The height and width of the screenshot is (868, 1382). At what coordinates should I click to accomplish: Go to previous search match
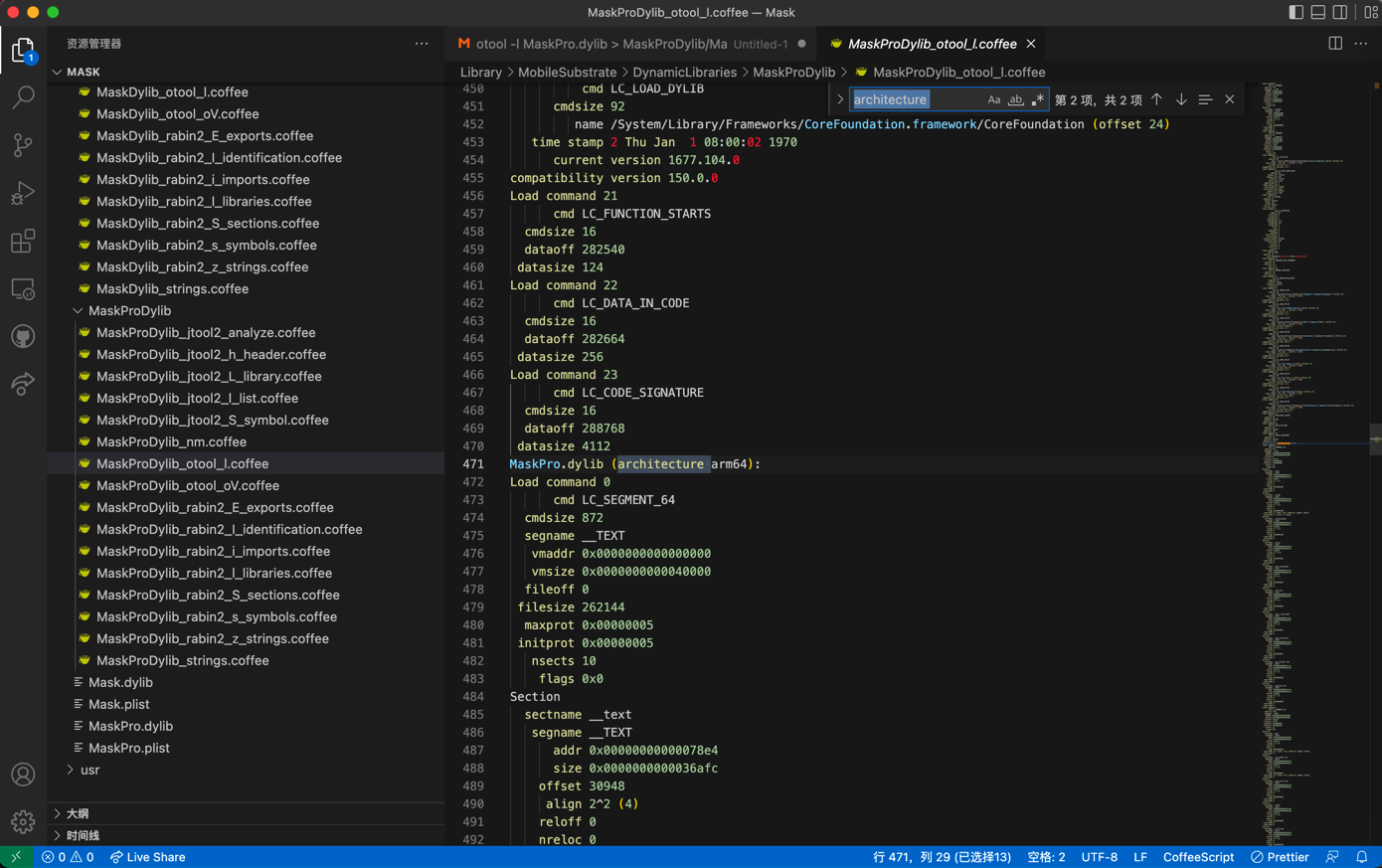1156,99
